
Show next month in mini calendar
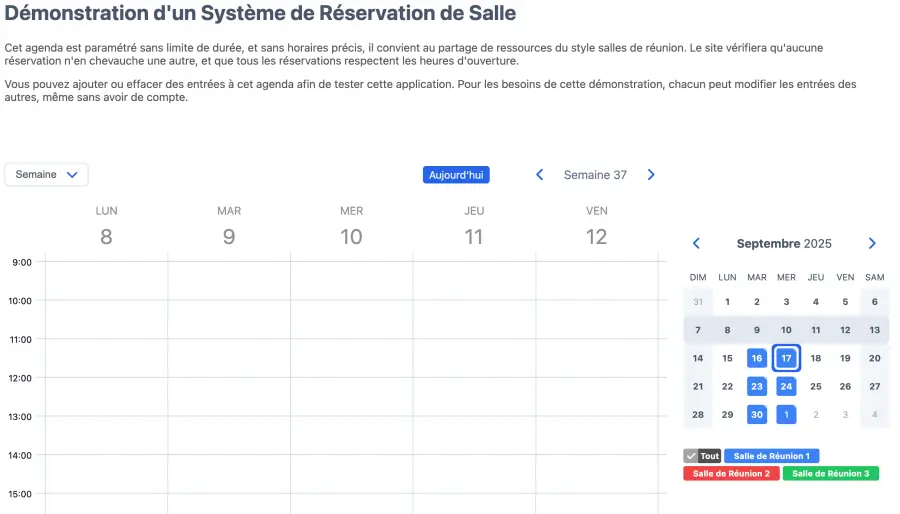[872, 244]
